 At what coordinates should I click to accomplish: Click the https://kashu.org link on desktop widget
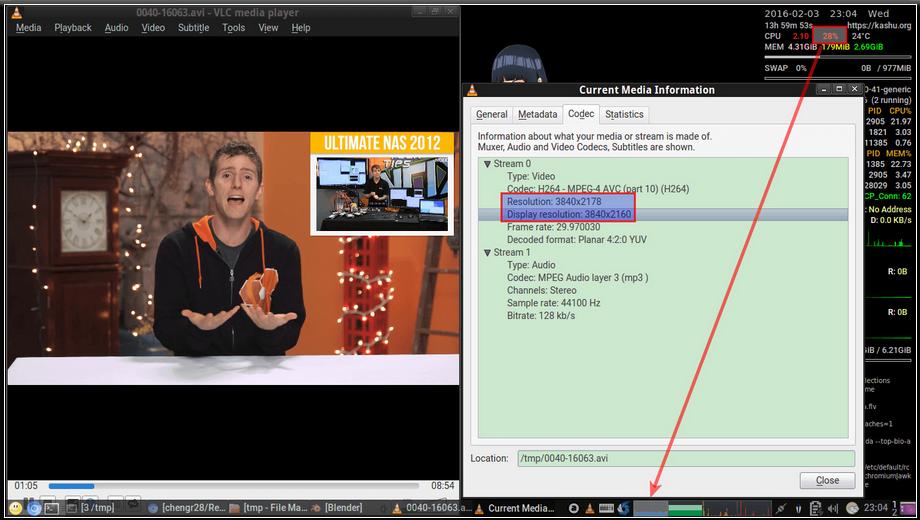pyautogui.click(x=879, y=25)
